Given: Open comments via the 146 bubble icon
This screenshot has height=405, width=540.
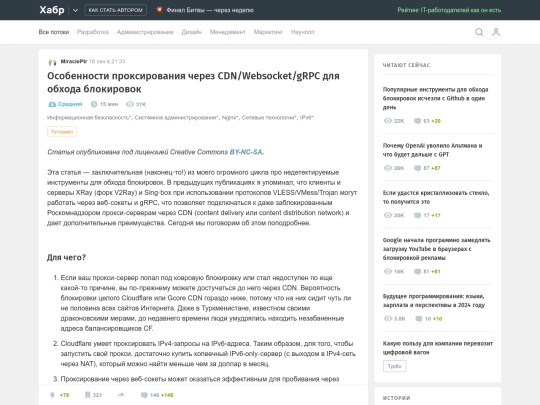Looking at the screenshot, I should (144, 395).
